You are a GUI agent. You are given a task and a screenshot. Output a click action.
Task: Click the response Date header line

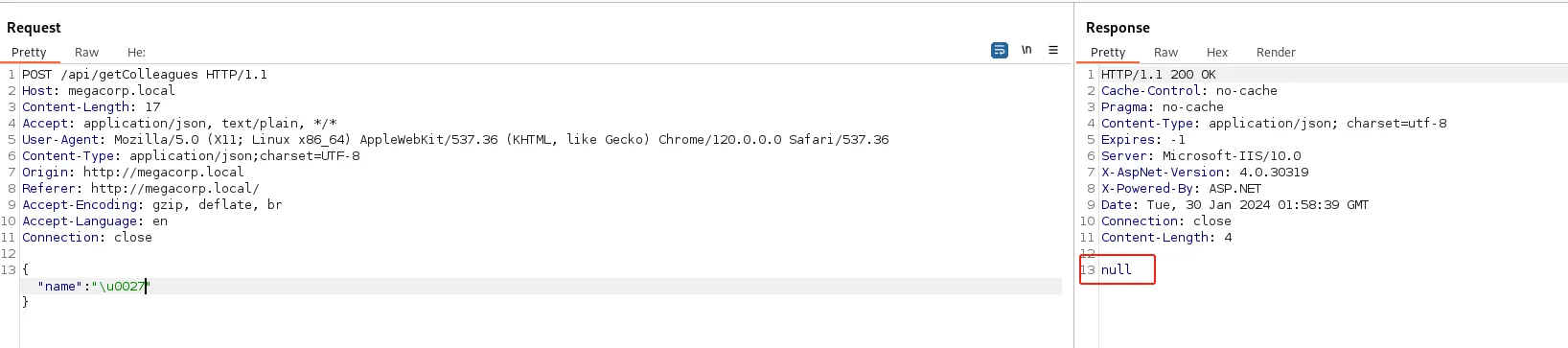coord(1234,205)
